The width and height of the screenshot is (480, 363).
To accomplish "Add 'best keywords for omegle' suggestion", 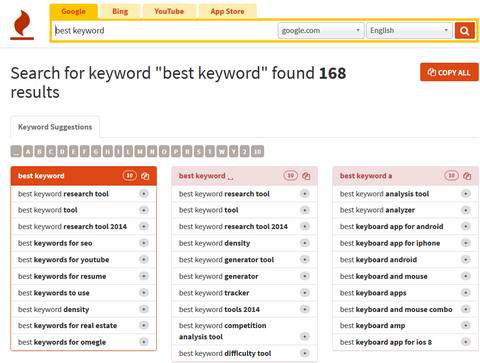I will (144, 342).
